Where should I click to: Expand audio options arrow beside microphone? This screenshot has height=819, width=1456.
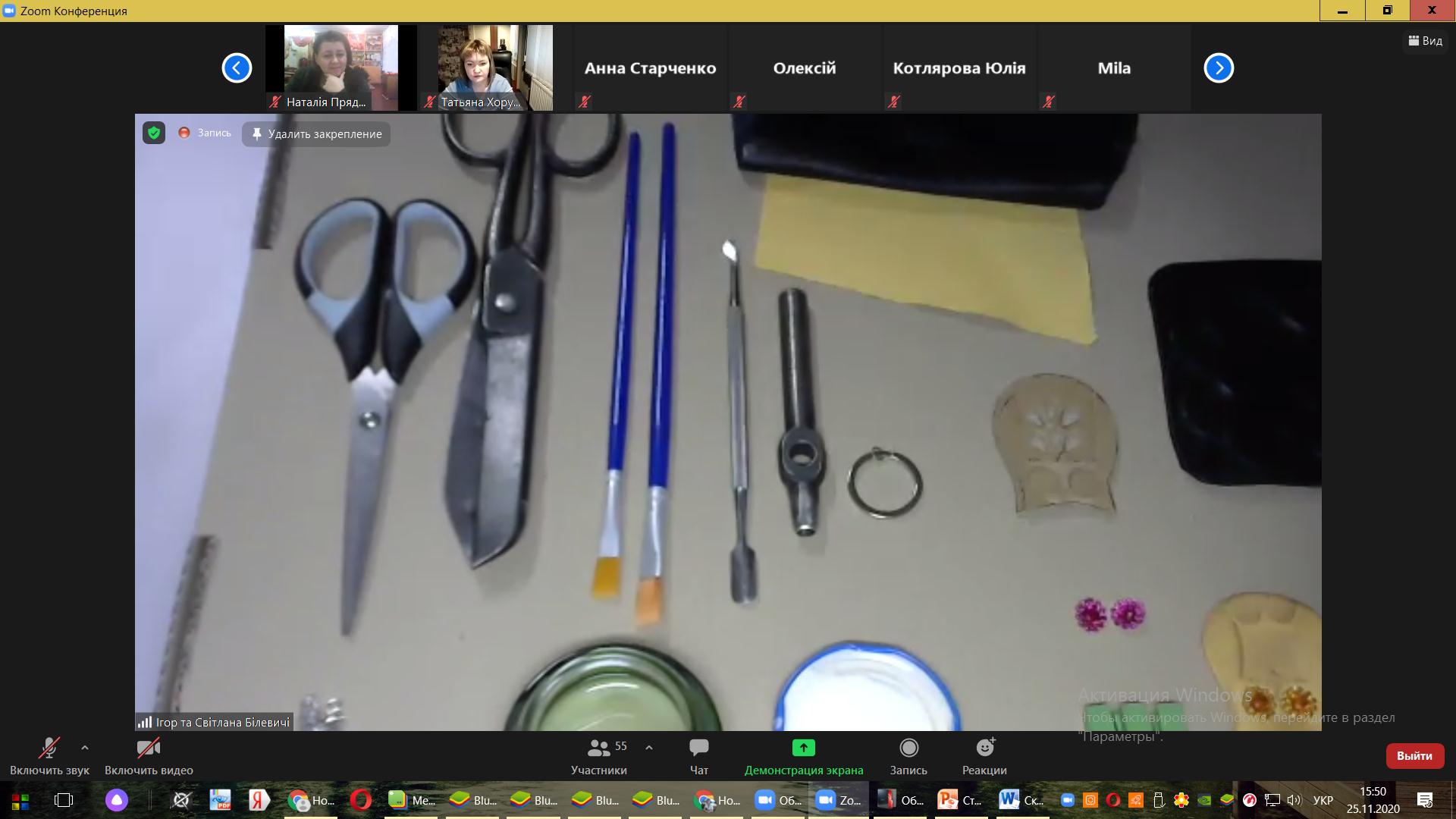[x=85, y=748]
